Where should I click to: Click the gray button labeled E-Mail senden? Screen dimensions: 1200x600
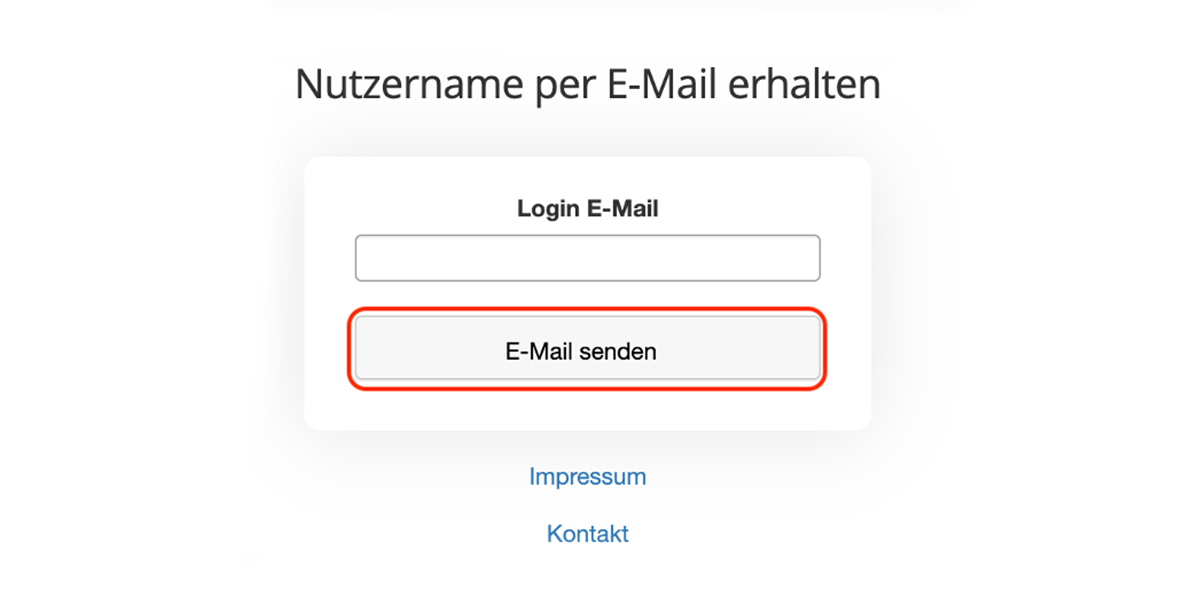[x=587, y=350]
